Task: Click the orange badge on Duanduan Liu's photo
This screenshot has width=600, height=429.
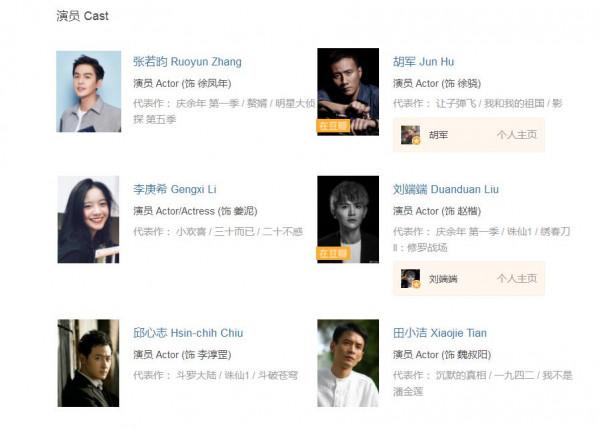Action: pyautogui.click(x=333, y=253)
